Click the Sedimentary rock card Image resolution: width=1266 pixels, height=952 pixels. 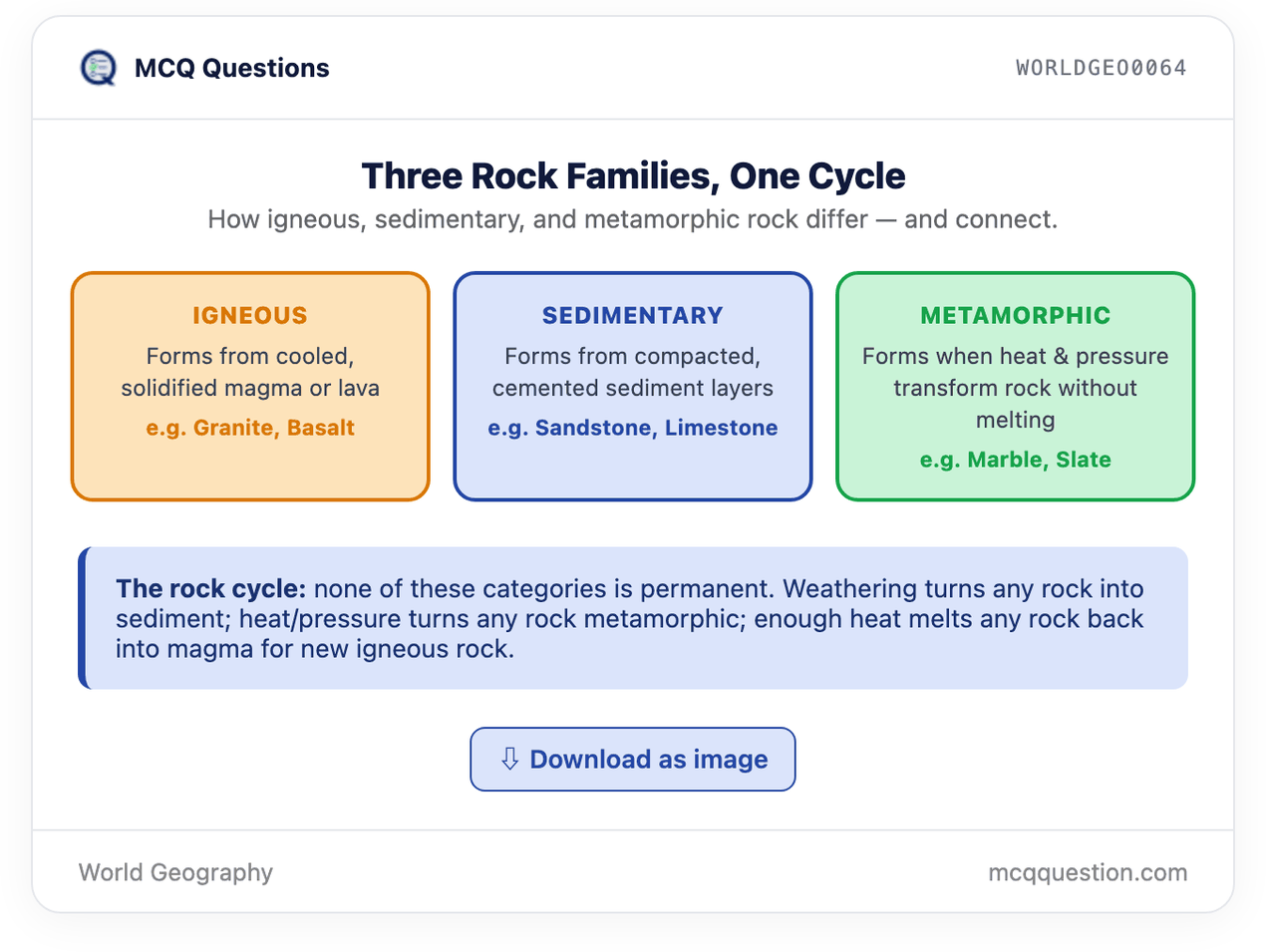(x=633, y=387)
